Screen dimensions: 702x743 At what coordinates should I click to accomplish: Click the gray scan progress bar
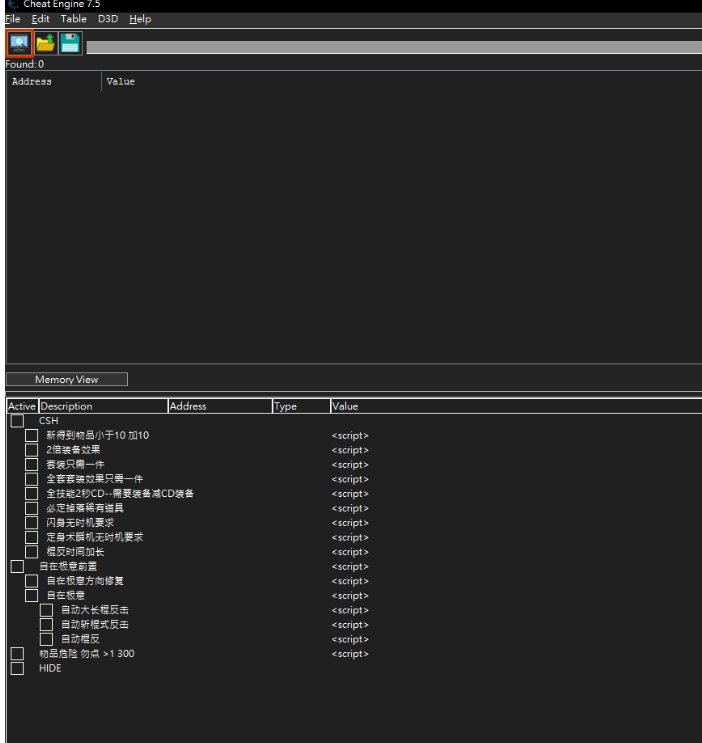[x=392, y=47]
